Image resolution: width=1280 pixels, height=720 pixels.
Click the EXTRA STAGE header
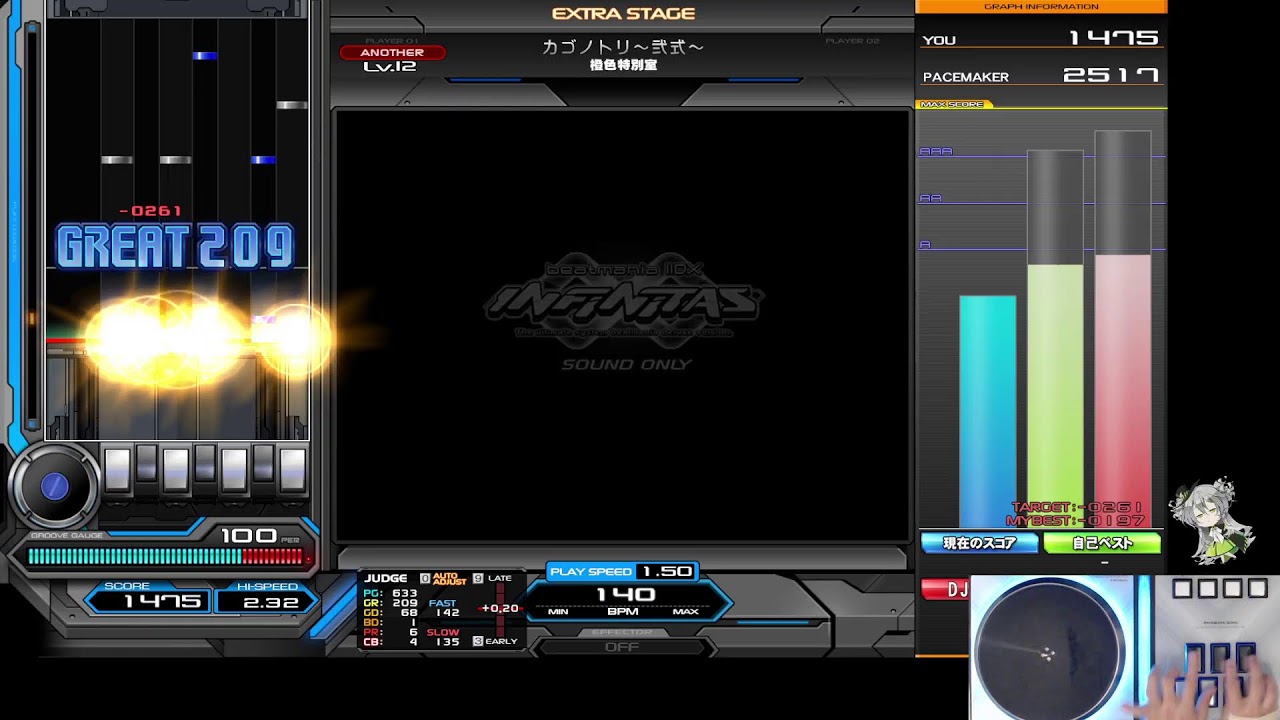point(623,14)
